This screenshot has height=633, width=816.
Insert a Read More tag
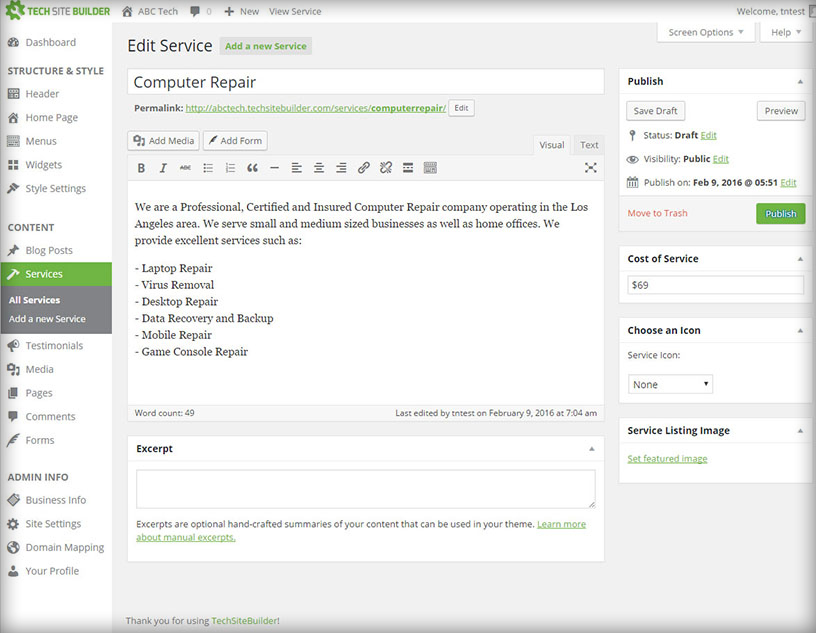click(x=407, y=167)
